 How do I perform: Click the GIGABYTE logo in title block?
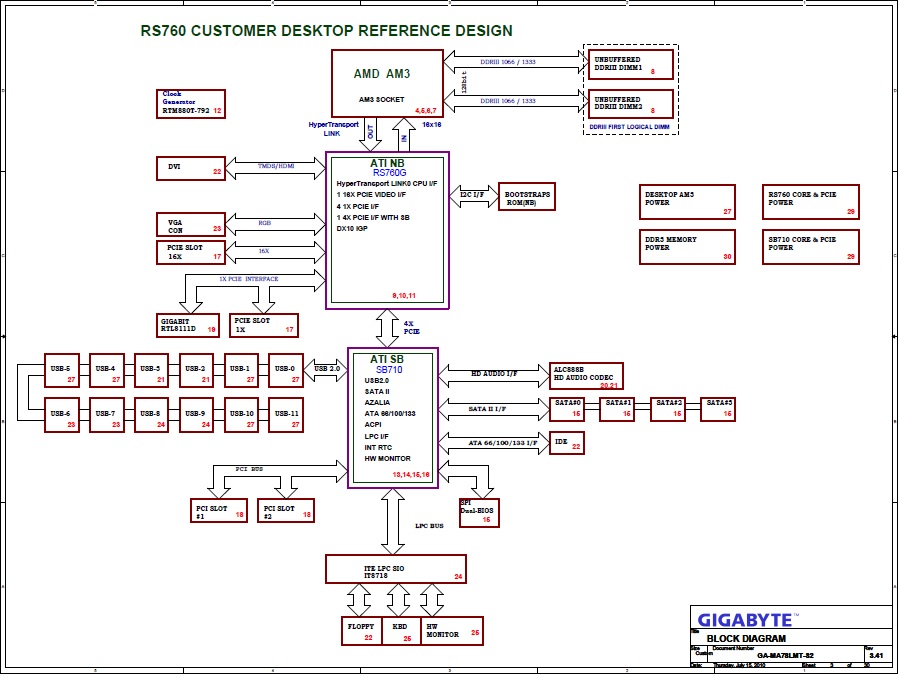(x=745, y=619)
